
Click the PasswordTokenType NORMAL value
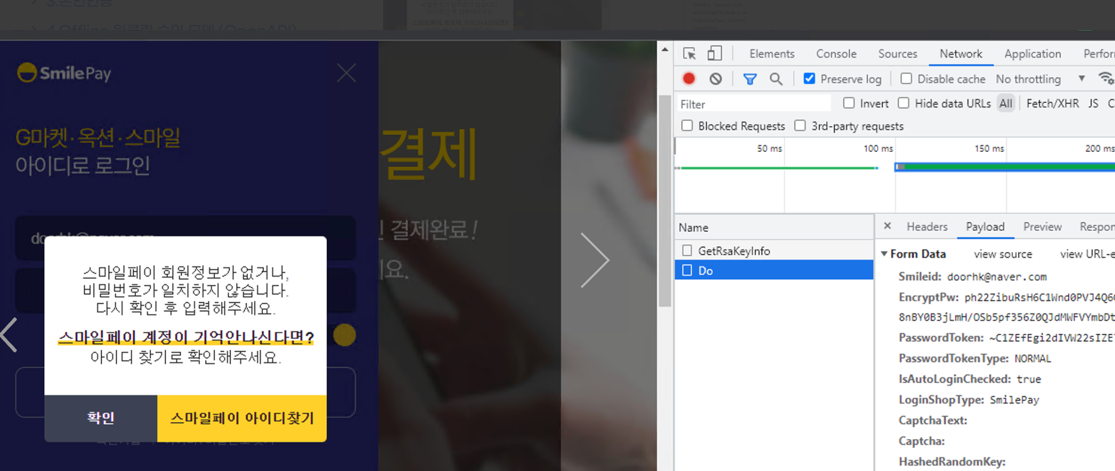(x=1033, y=358)
